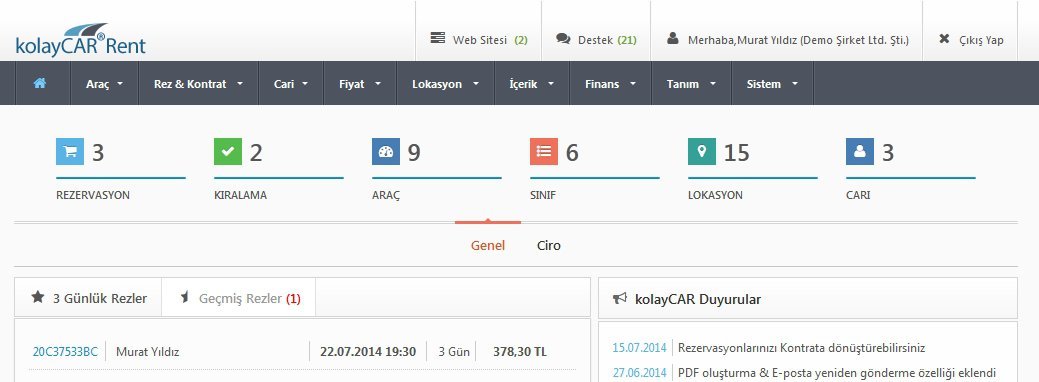The height and width of the screenshot is (382, 1039).
Task: Click the KIRALAMA stat label
Action: (241, 196)
